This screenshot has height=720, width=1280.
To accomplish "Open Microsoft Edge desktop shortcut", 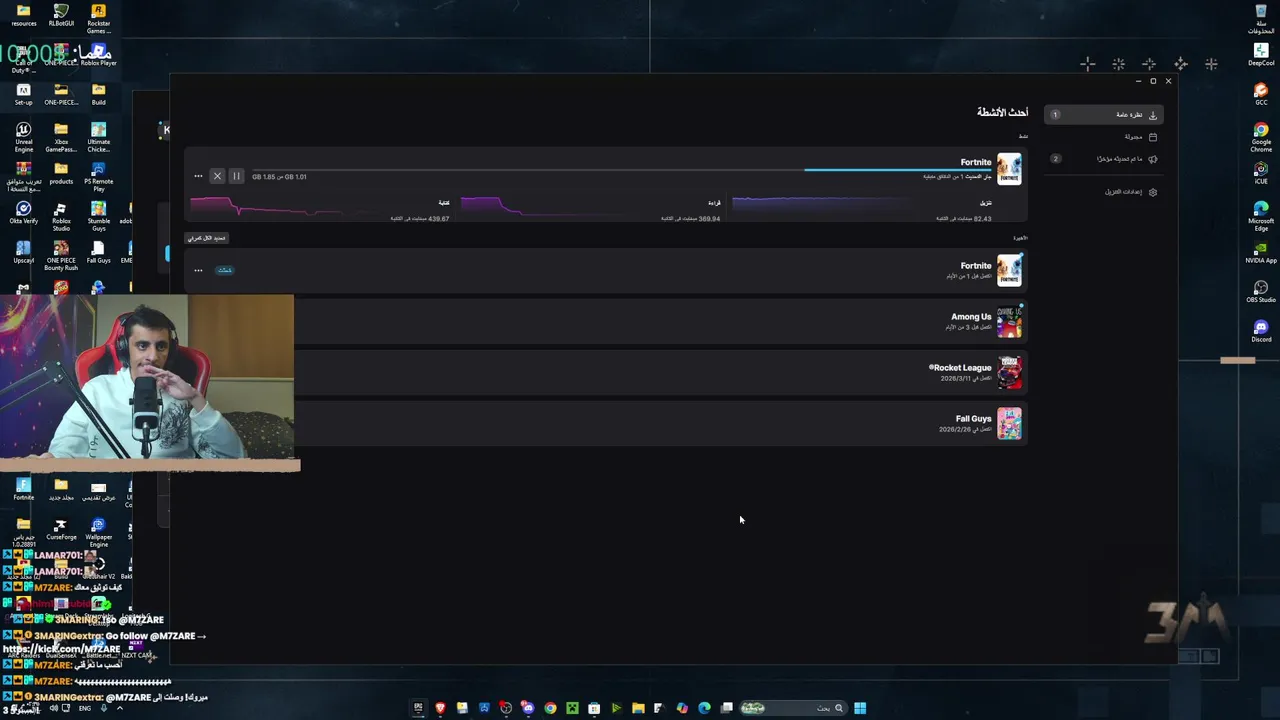I will [x=1261, y=215].
